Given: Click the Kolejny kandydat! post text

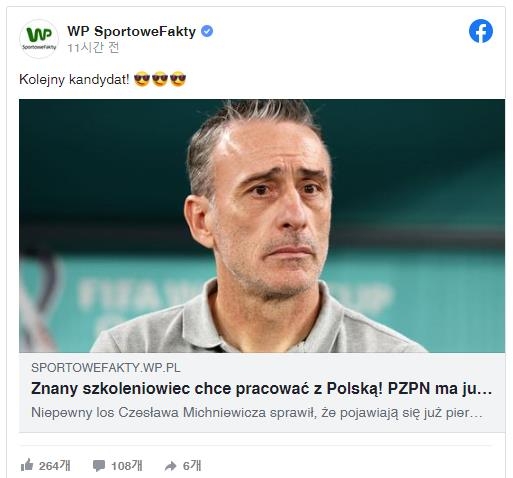Looking at the screenshot, I should tap(74, 80).
